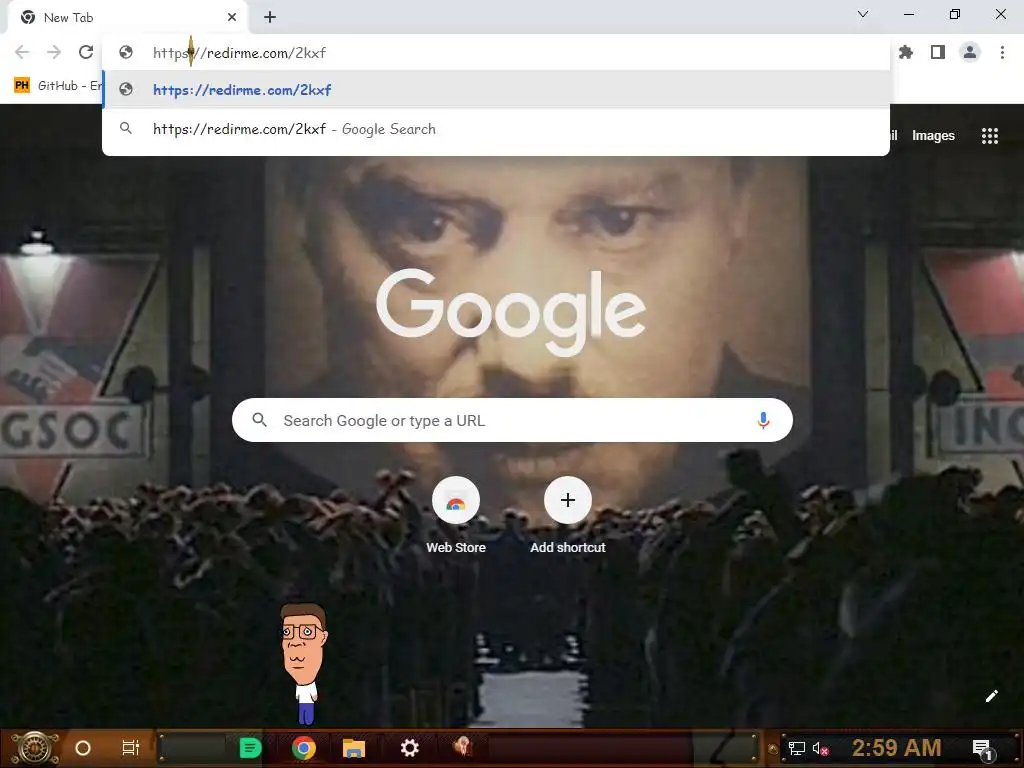Open the 2:59 AM clock

[897, 748]
